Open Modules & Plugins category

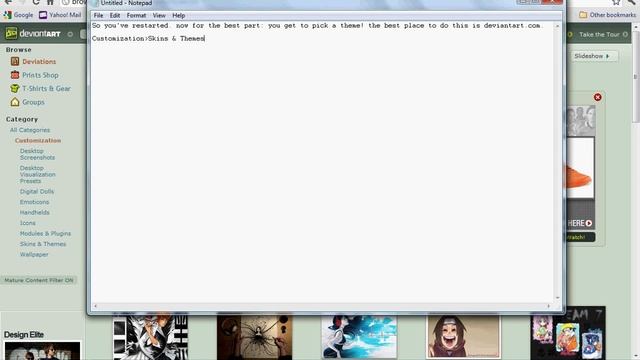(45, 233)
